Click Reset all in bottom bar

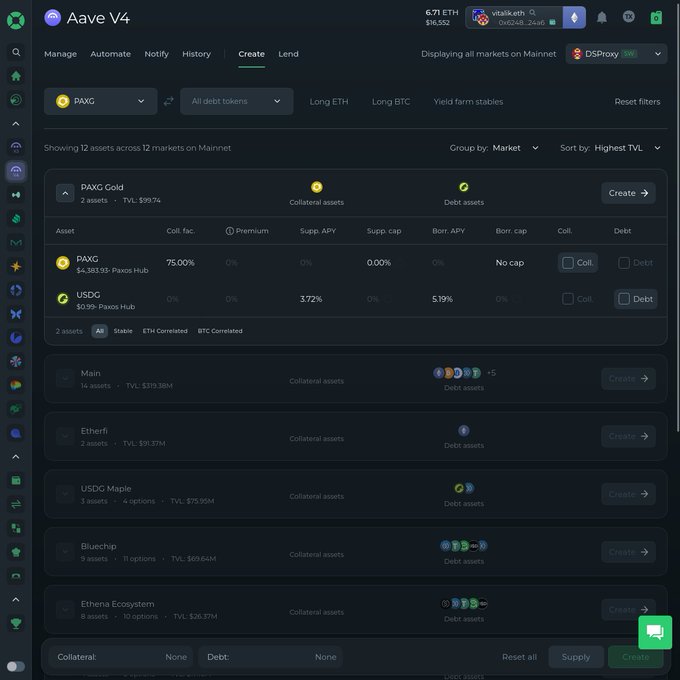(519, 657)
